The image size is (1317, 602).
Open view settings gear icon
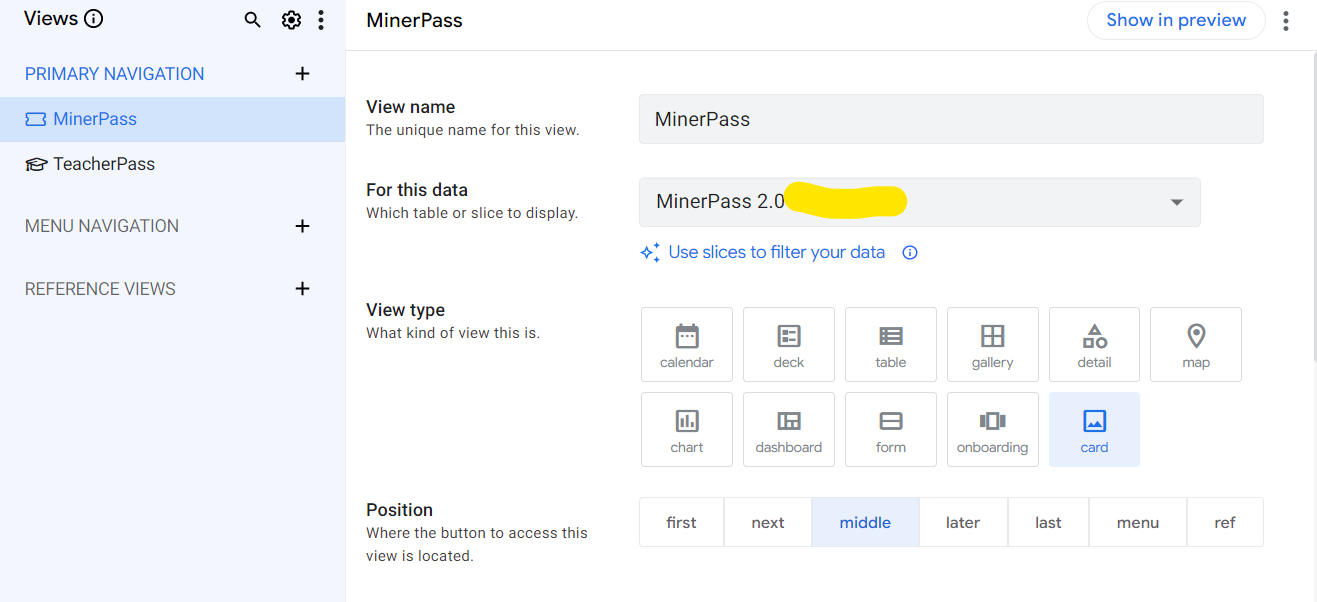291,20
